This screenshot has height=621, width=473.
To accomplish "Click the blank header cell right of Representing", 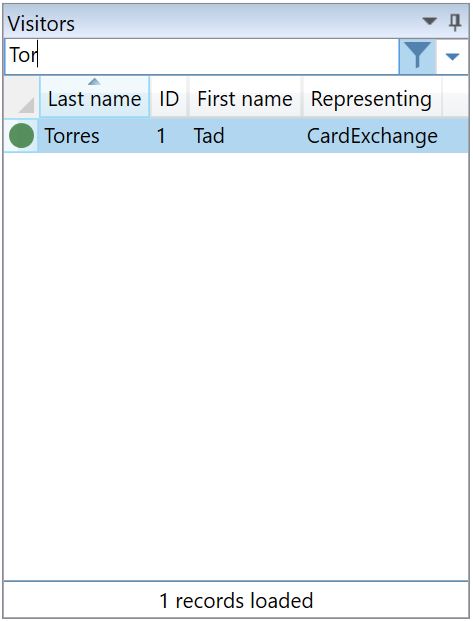I will 455,97.
